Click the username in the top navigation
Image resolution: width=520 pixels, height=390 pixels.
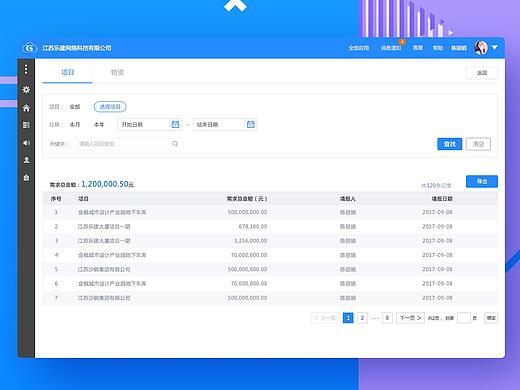click(x=459, y=48)
